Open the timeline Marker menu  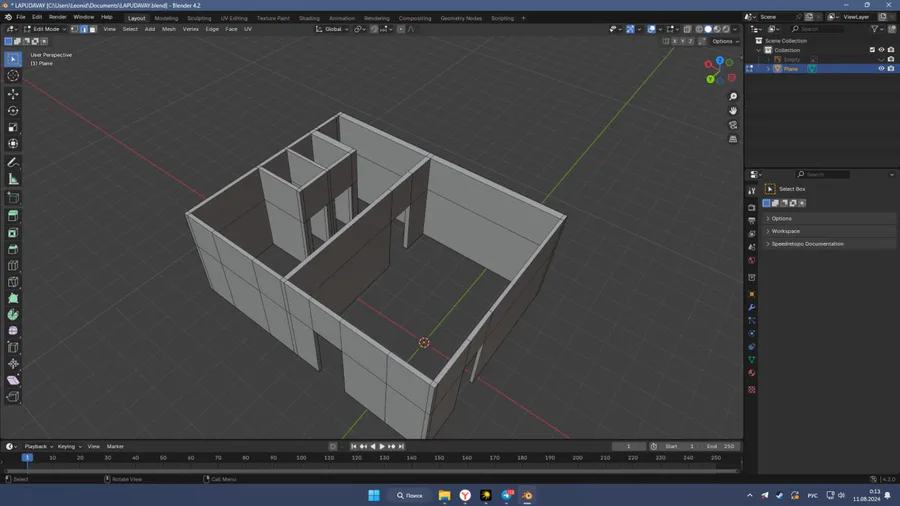[115, 446]
